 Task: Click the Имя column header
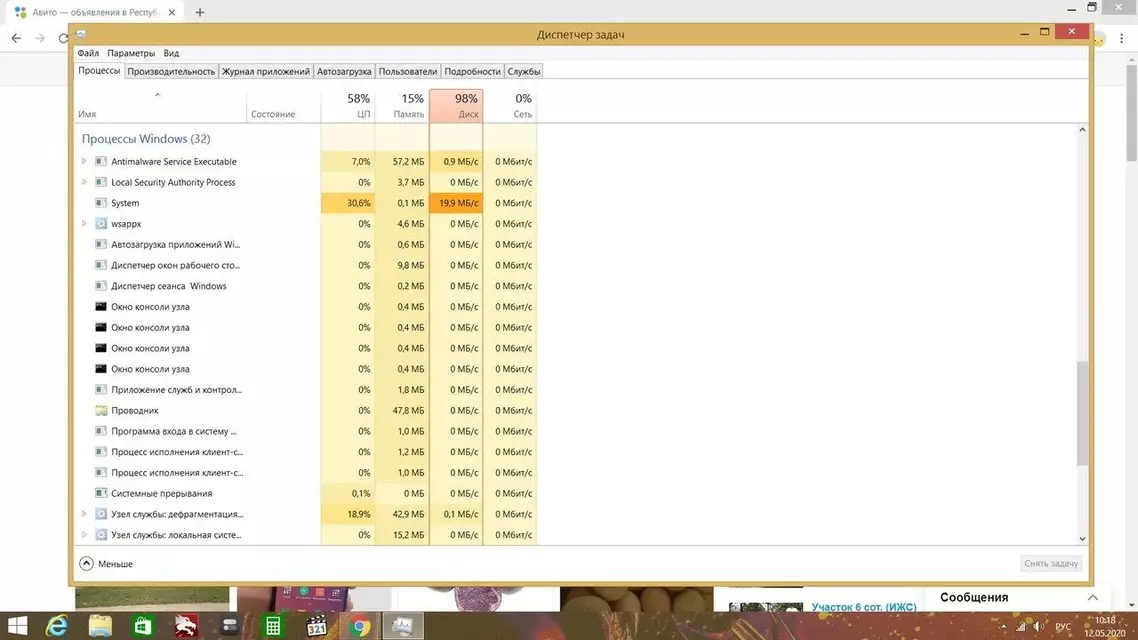(160, 105)
